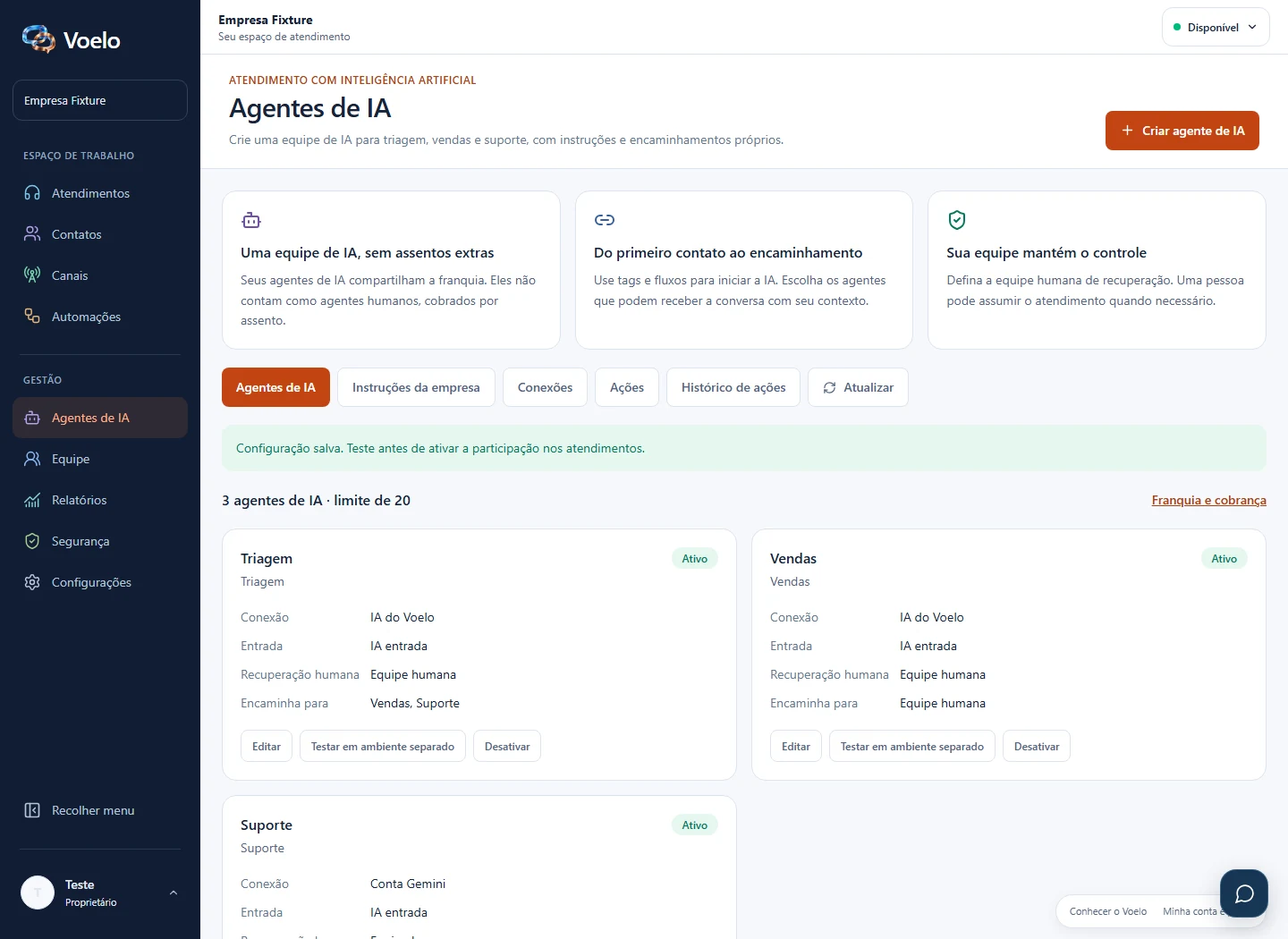Open Configurações with the gear icon
This screenshot has width=1288, height=939.
(32, 582)
